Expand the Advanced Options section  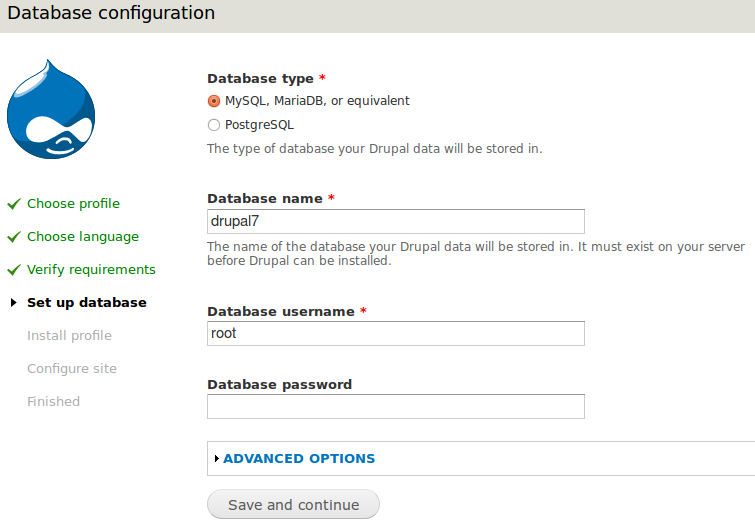tap(299, 459)
